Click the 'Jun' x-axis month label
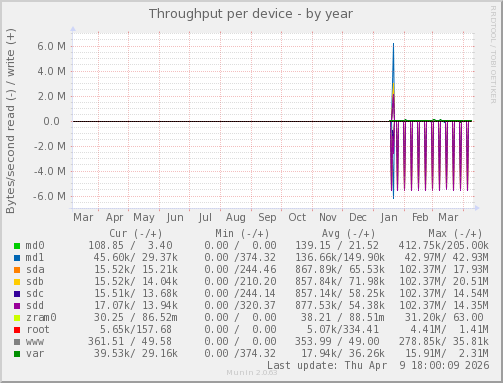This screenshot has height=383, width=503. 175,218
